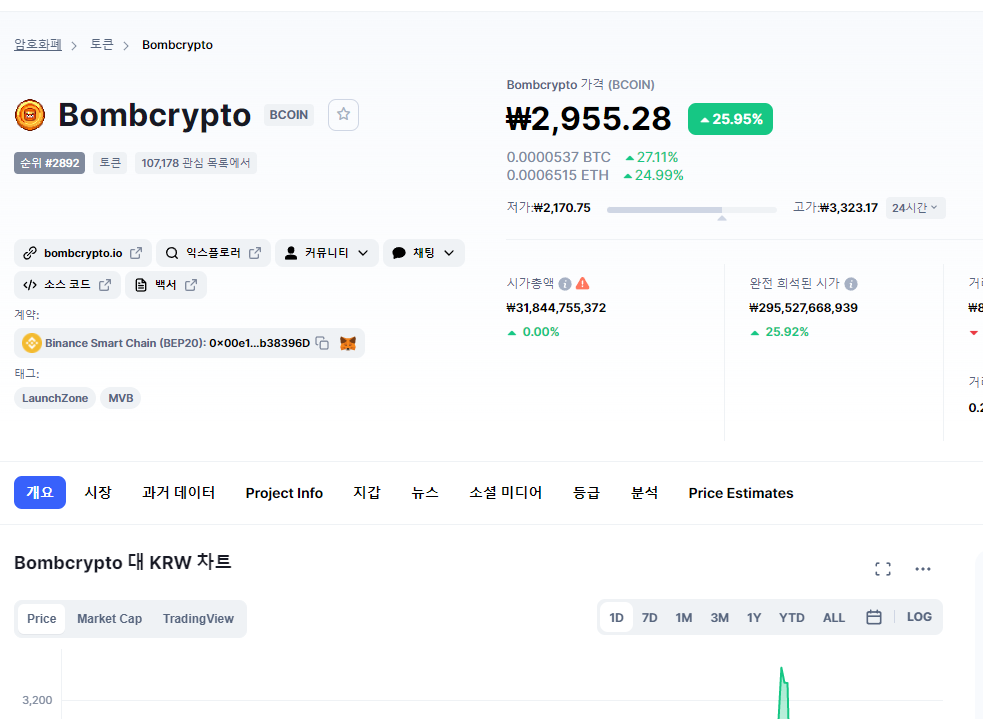Click the external link icon in 소스 코드 button
The width and height of the screenshot is (983, 719).
click(x=105, y=285)
